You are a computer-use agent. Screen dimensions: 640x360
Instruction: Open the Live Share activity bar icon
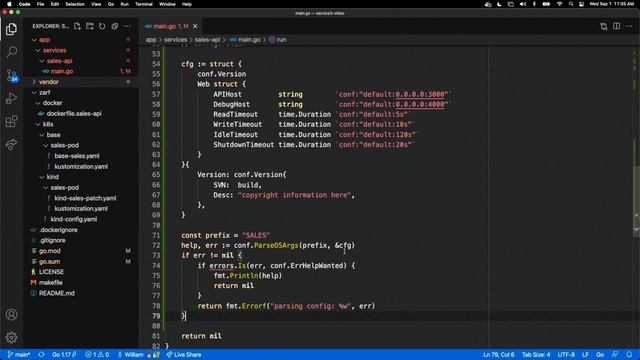tap(11, 144)
